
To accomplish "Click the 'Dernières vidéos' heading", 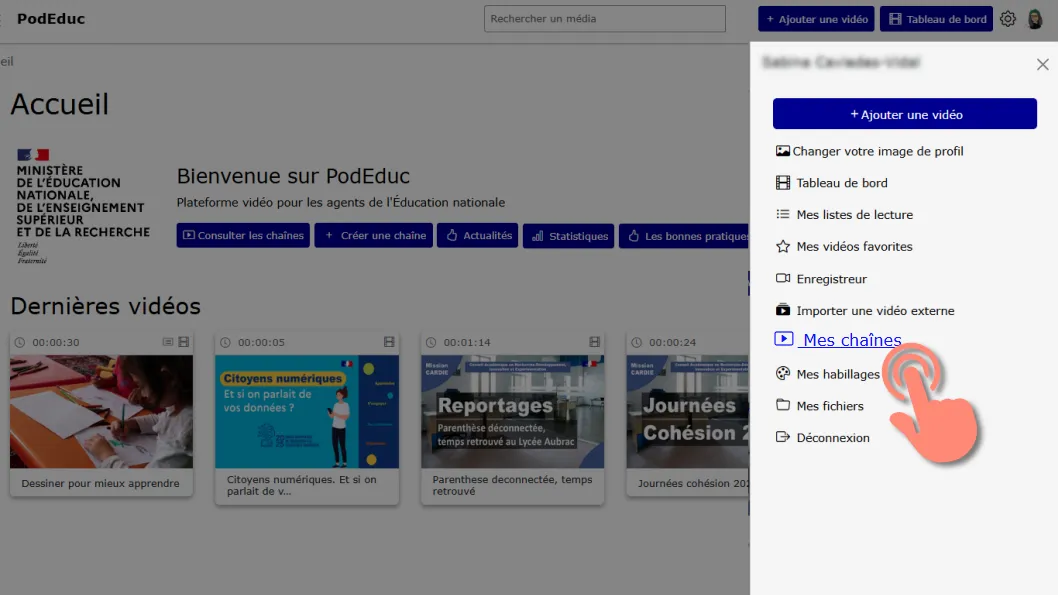I will (105, 306).
